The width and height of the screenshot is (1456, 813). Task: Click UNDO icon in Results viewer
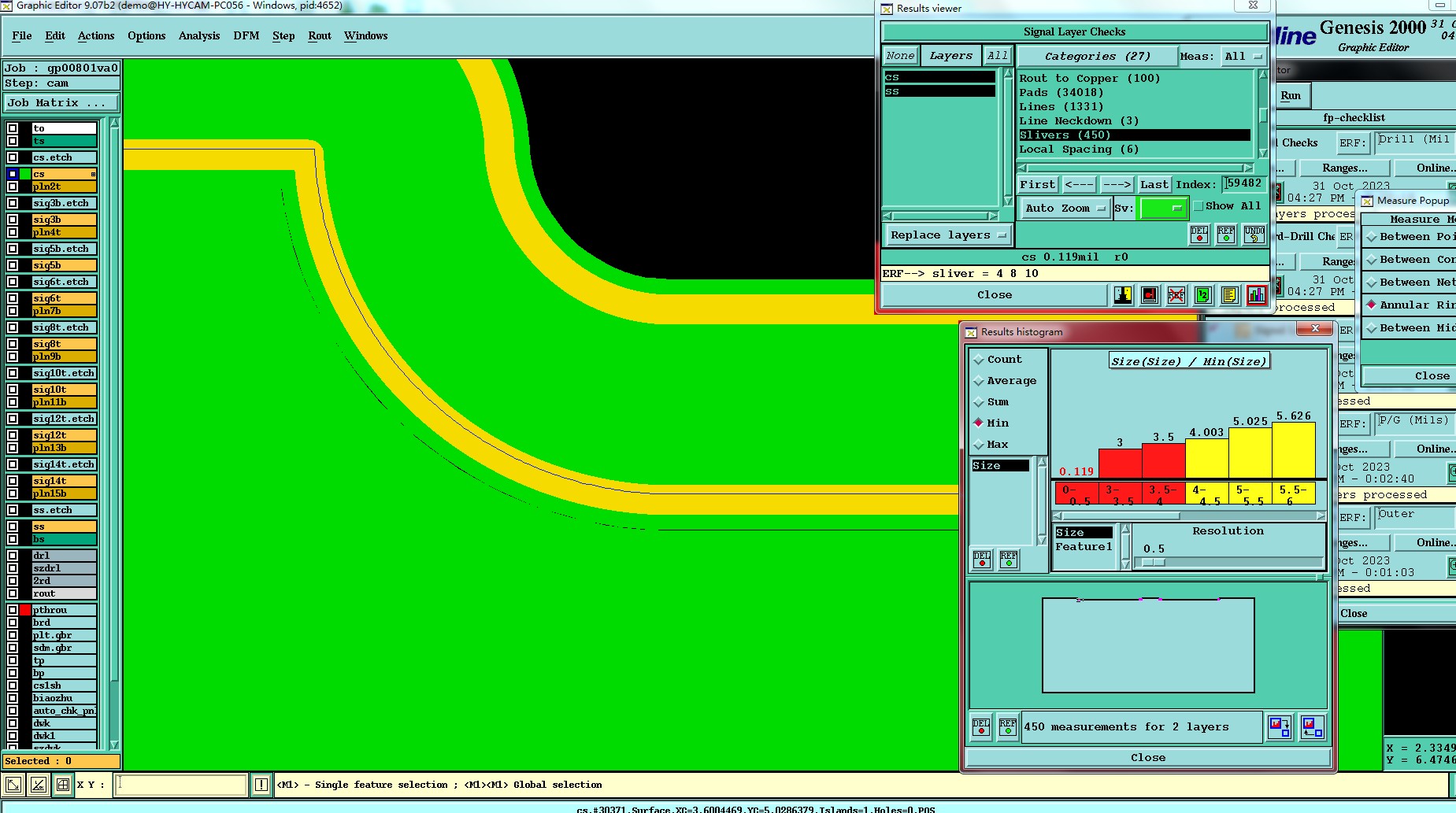coord(1254,235)
